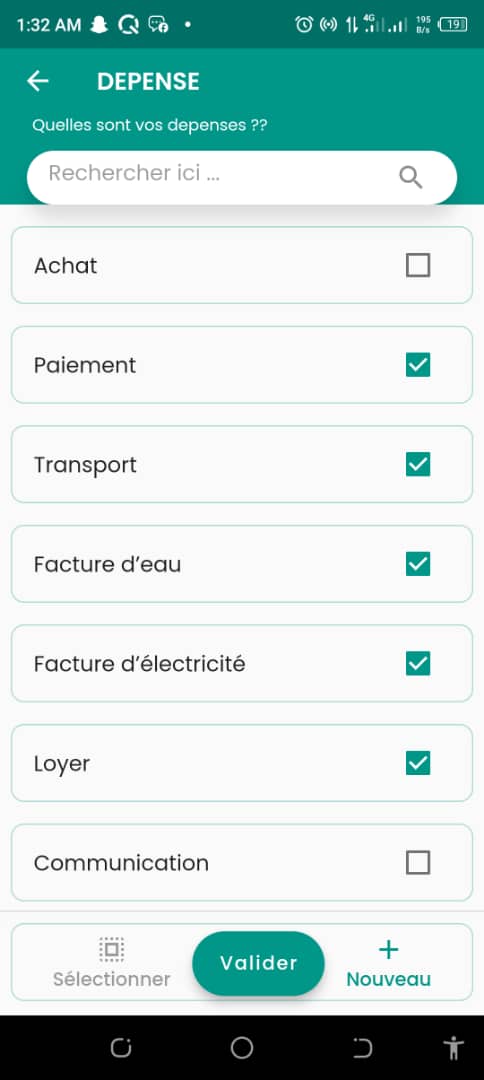Image resolution: width=484 pixels, height=1080 pixels.
Task: Tap the back arrow icon
Action: (38, 81)
